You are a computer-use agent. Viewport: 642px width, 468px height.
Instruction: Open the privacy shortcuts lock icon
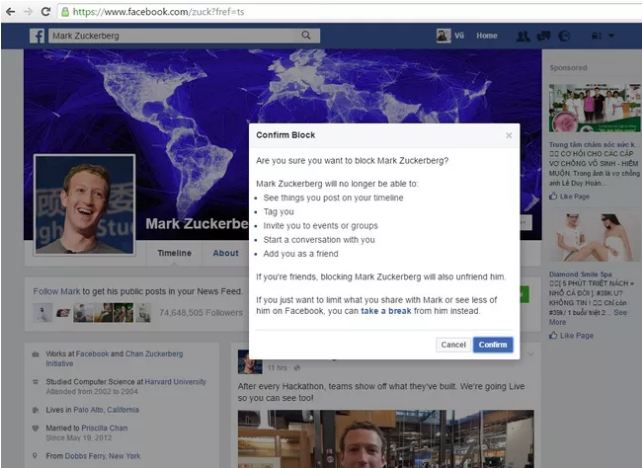pyautogui.click(x=597, y=36)
